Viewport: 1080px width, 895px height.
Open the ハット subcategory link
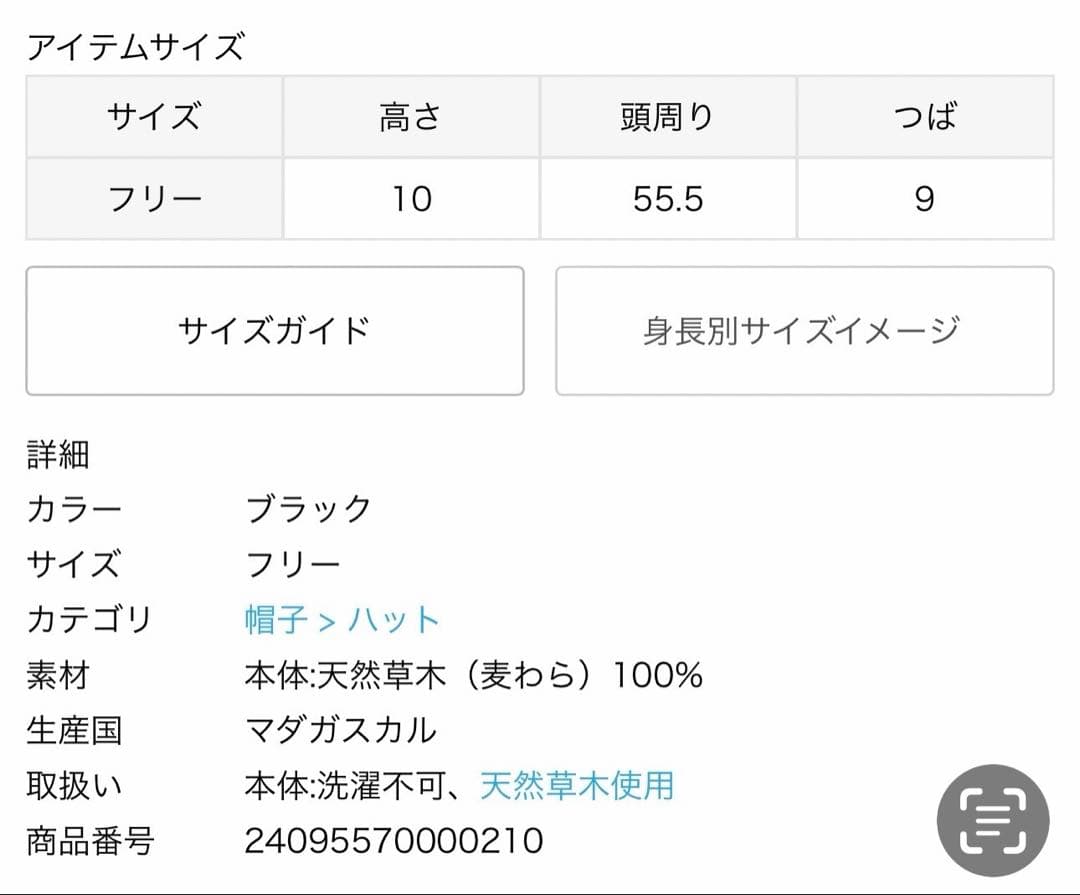[394, 620]
